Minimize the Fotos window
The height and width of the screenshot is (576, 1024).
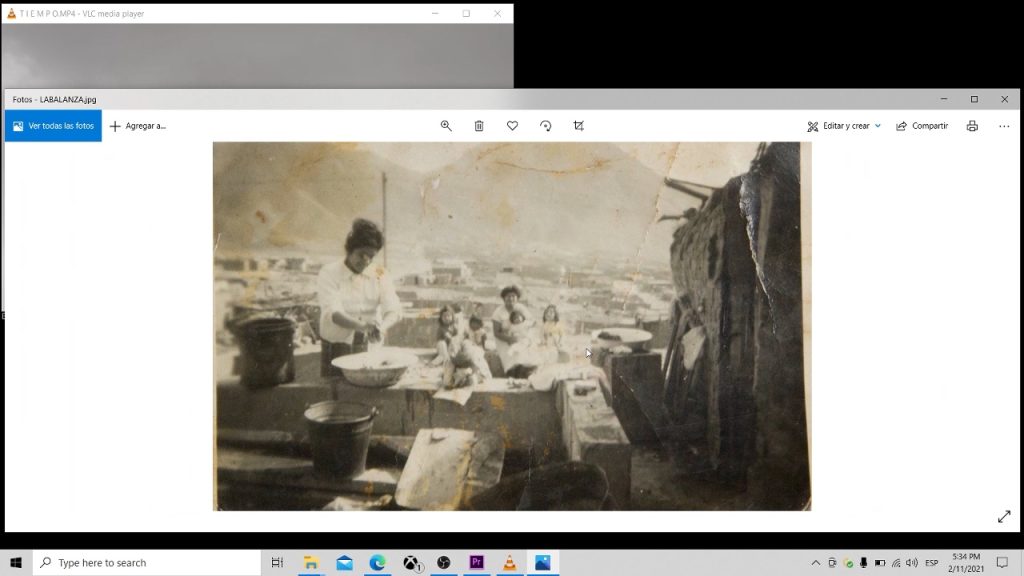click(x=944, y=99)
